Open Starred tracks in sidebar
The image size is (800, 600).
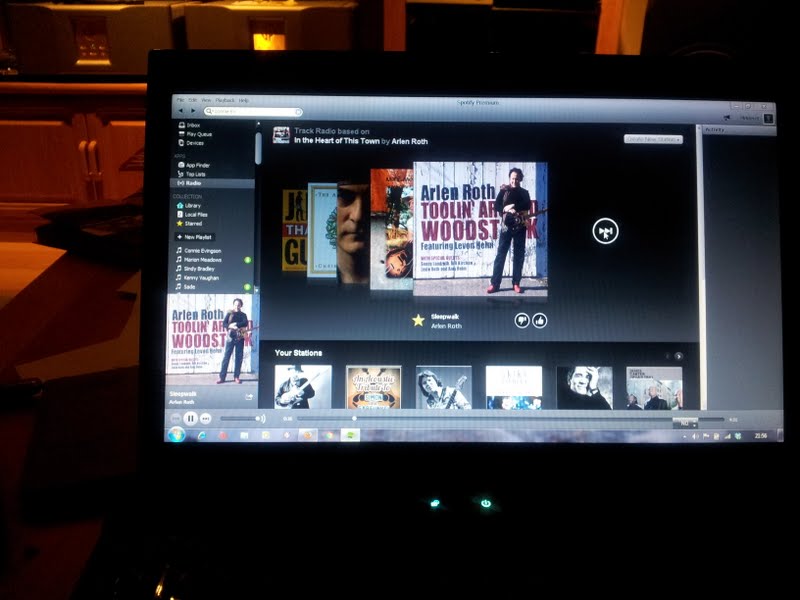189,223
